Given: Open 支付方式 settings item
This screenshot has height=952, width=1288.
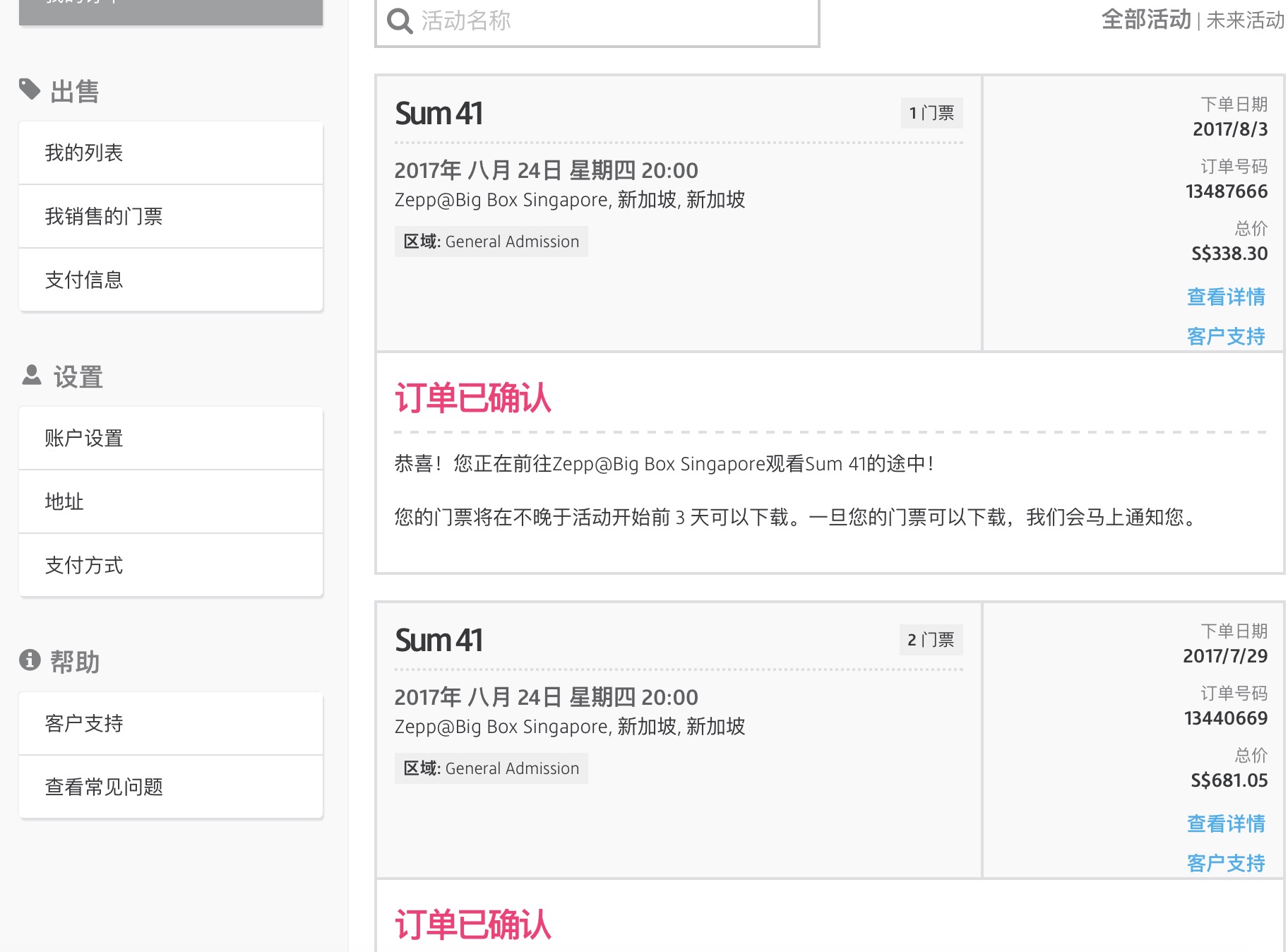Looking at the screenshot, I should point(171,566).
